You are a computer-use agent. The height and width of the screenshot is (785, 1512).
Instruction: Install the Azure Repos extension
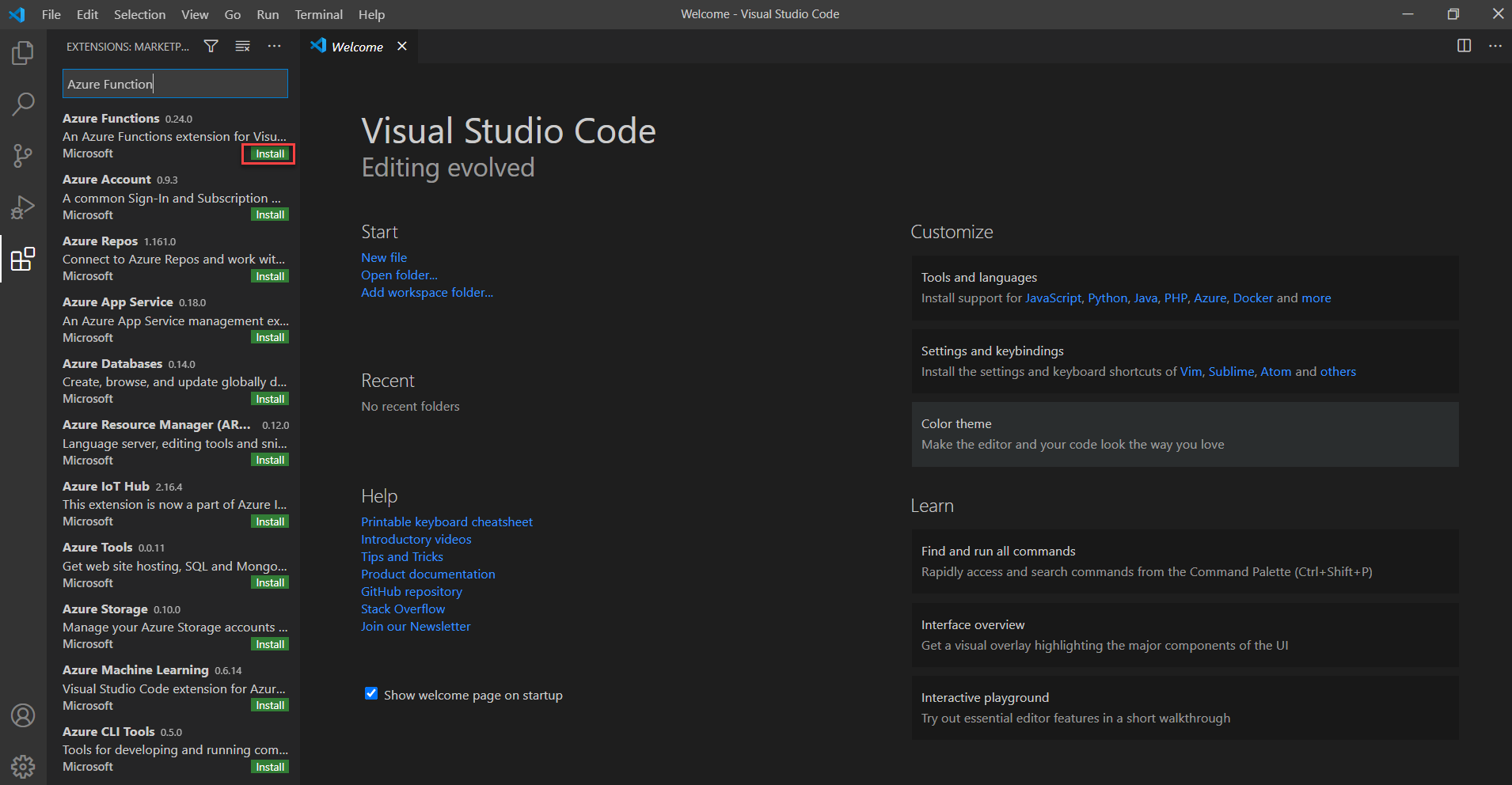tap(270, 276)
